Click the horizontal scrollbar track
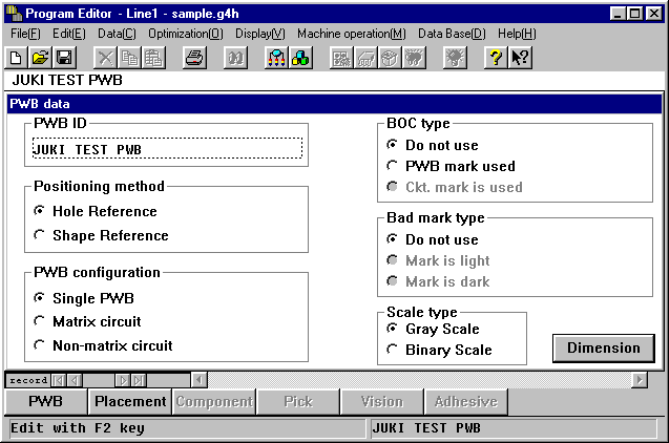 419,380
